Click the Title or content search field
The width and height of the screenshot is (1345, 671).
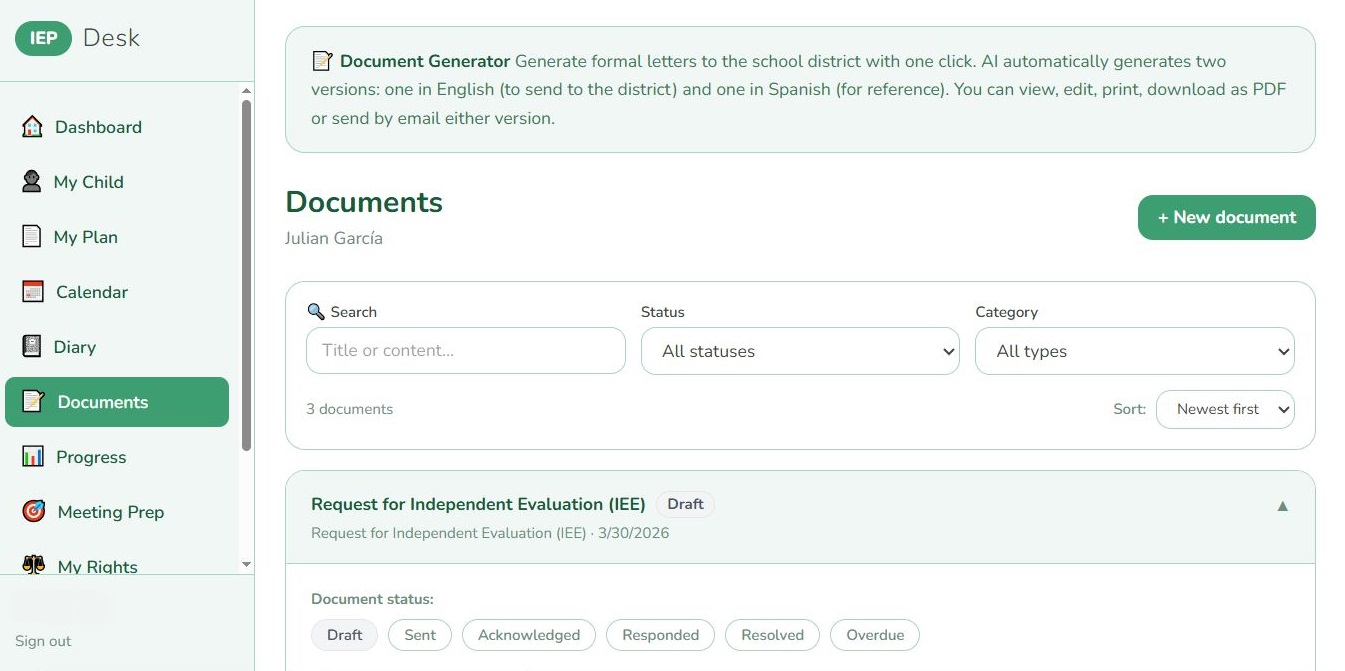tap(465, 351)
